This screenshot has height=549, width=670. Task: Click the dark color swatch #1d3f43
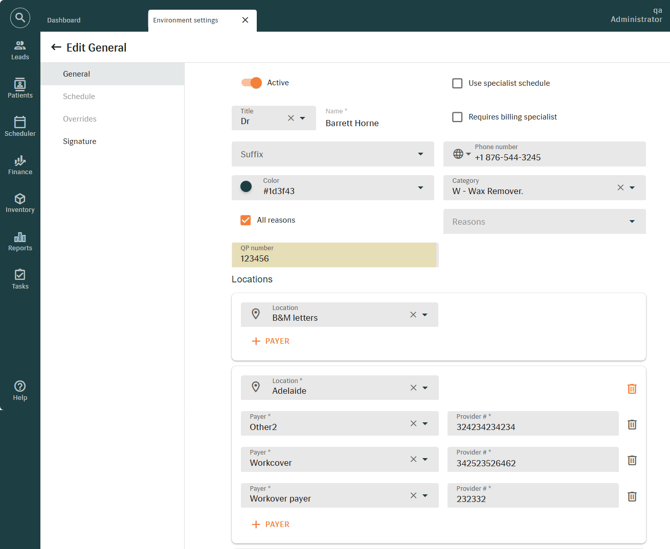point(246,187)
